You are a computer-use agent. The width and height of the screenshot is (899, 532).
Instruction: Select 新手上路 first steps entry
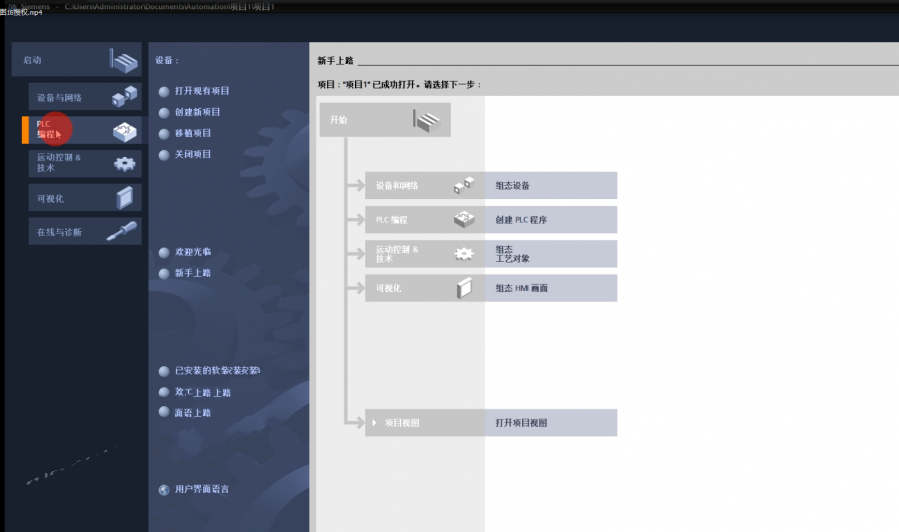pos(193,273)
